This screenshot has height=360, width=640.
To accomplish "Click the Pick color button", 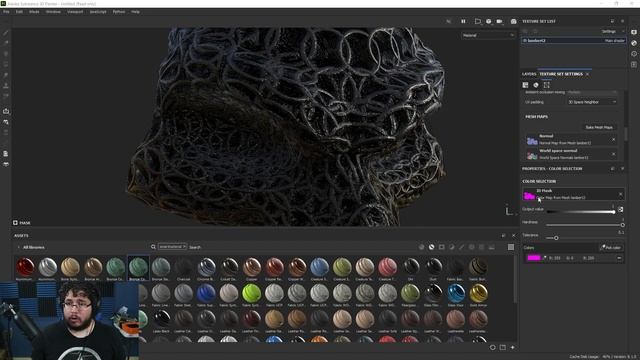I will click(611, 247).
